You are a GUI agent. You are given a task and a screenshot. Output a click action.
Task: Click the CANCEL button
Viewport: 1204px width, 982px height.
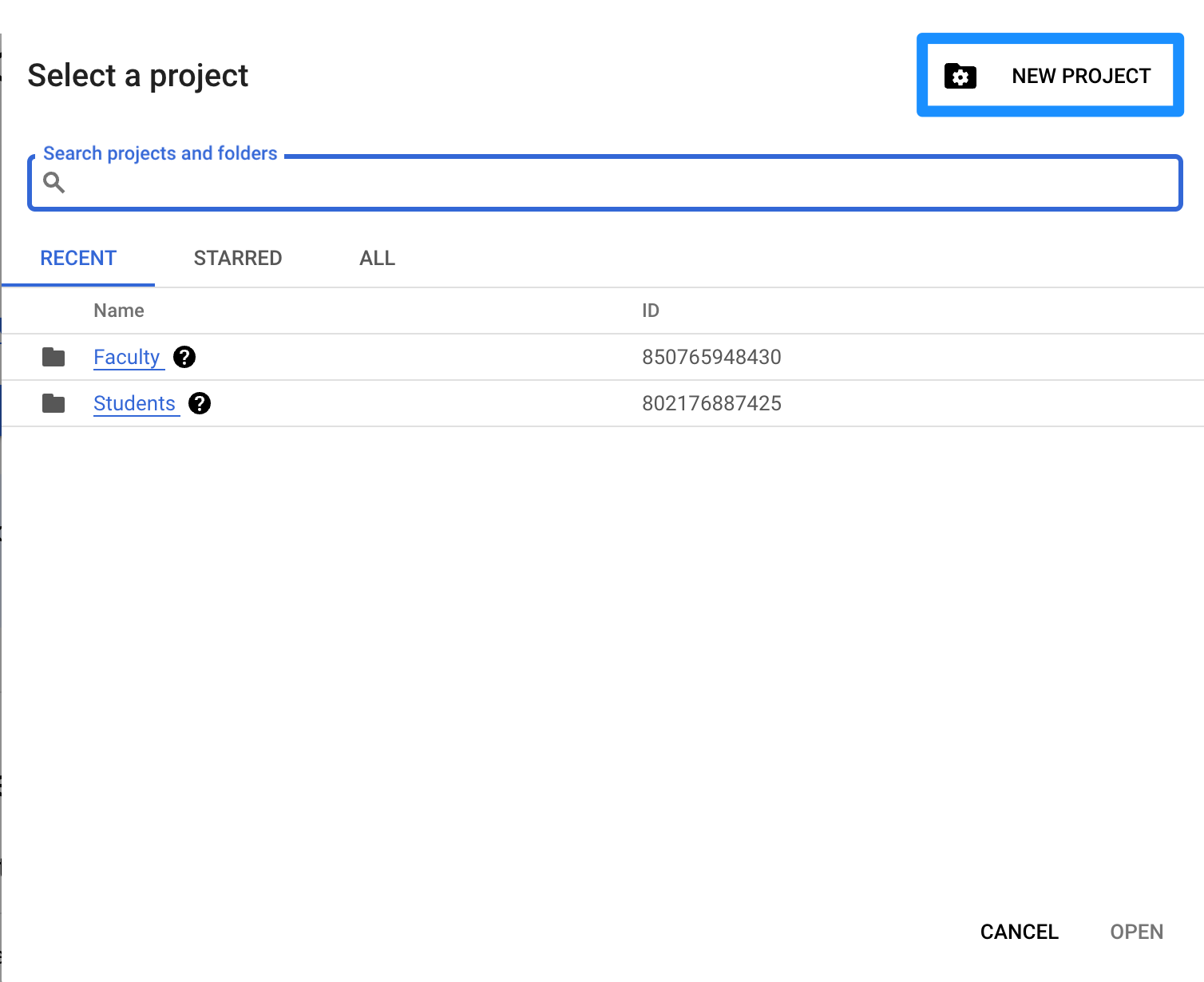click(x=1020, y=932)
